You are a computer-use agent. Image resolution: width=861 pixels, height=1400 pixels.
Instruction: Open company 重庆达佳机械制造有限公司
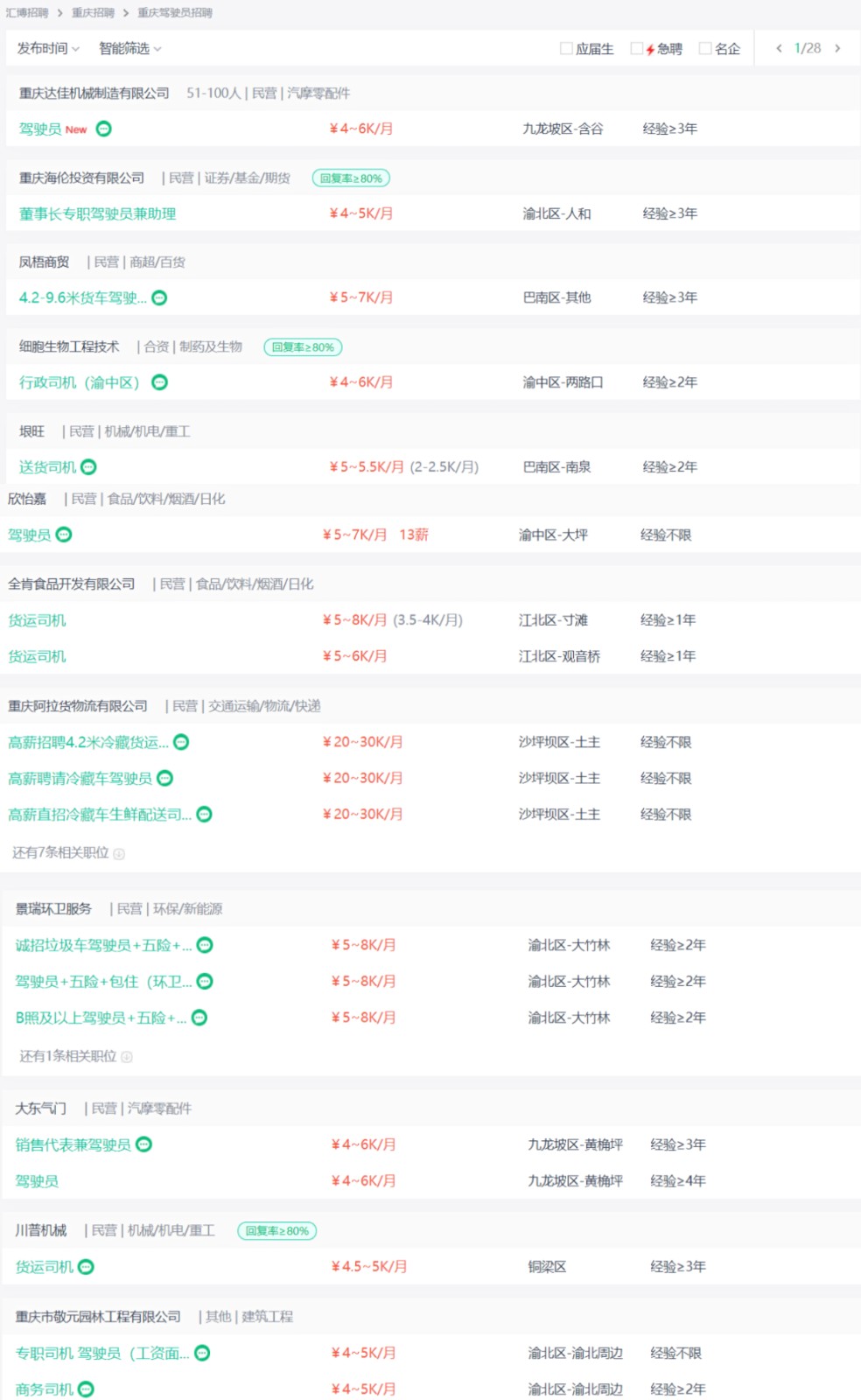pyautogui.click(x=94, y=93)
